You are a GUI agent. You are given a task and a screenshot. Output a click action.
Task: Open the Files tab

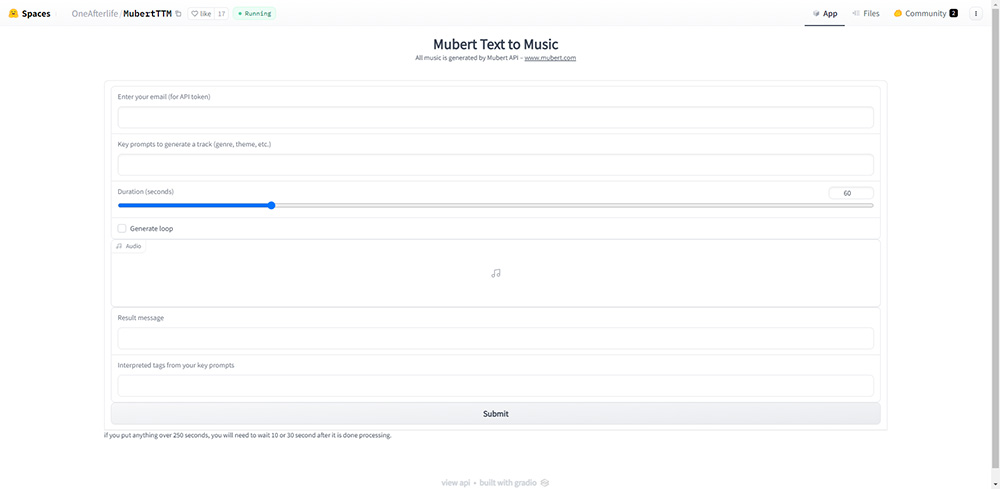coord(866,14)
